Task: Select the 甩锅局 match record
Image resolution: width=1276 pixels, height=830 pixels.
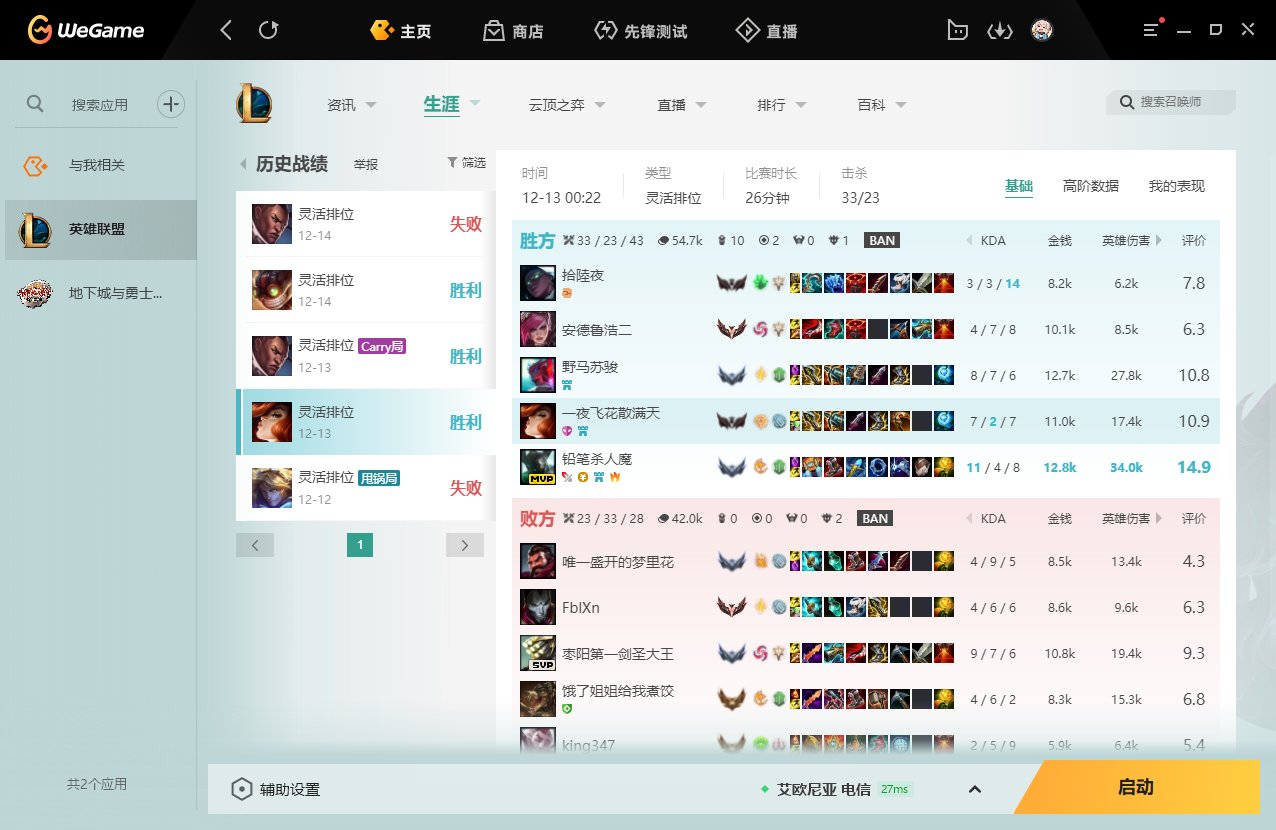Action: tap(366, 488)
